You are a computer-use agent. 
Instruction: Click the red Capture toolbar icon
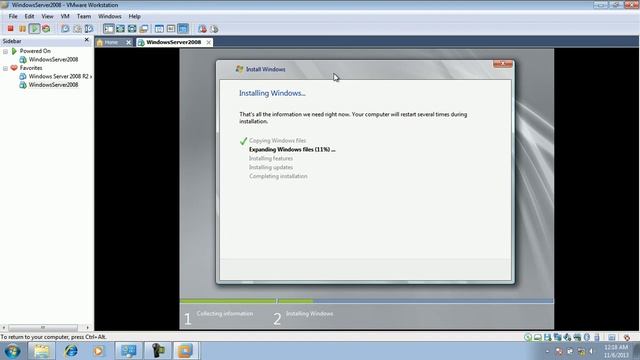(202, 29)
